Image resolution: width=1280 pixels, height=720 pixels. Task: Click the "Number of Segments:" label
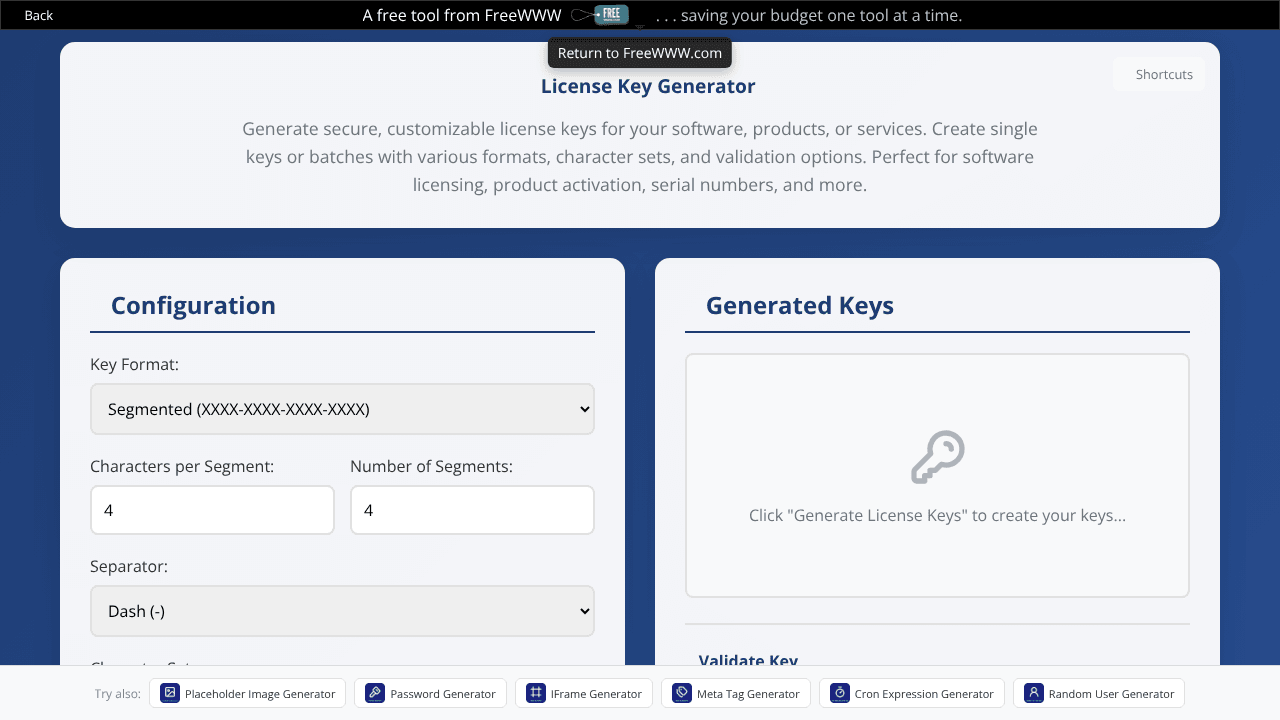click(x=431, y=466)
